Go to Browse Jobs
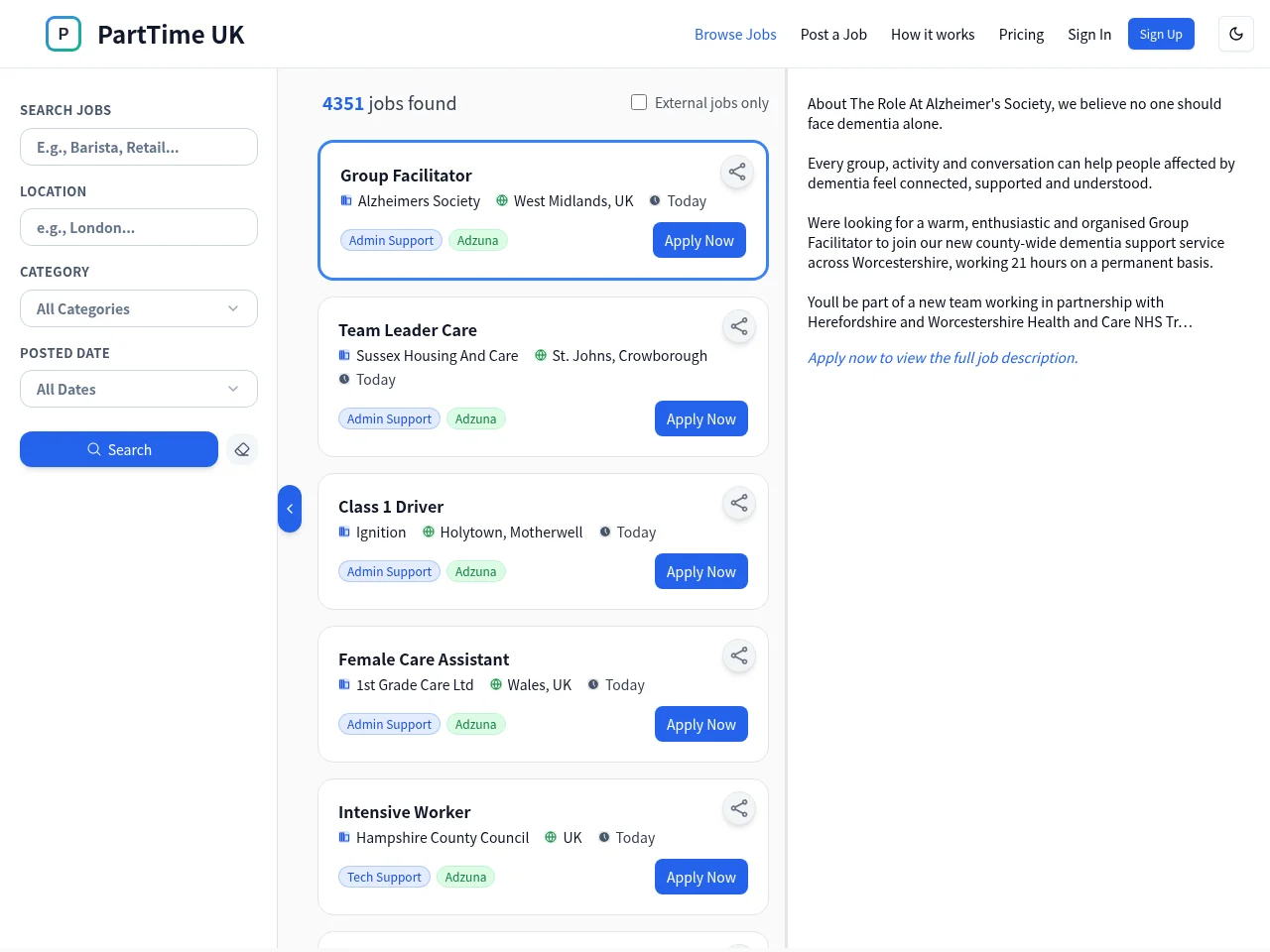The width and height of the screenshot is (1270, 952). [735, 34]
